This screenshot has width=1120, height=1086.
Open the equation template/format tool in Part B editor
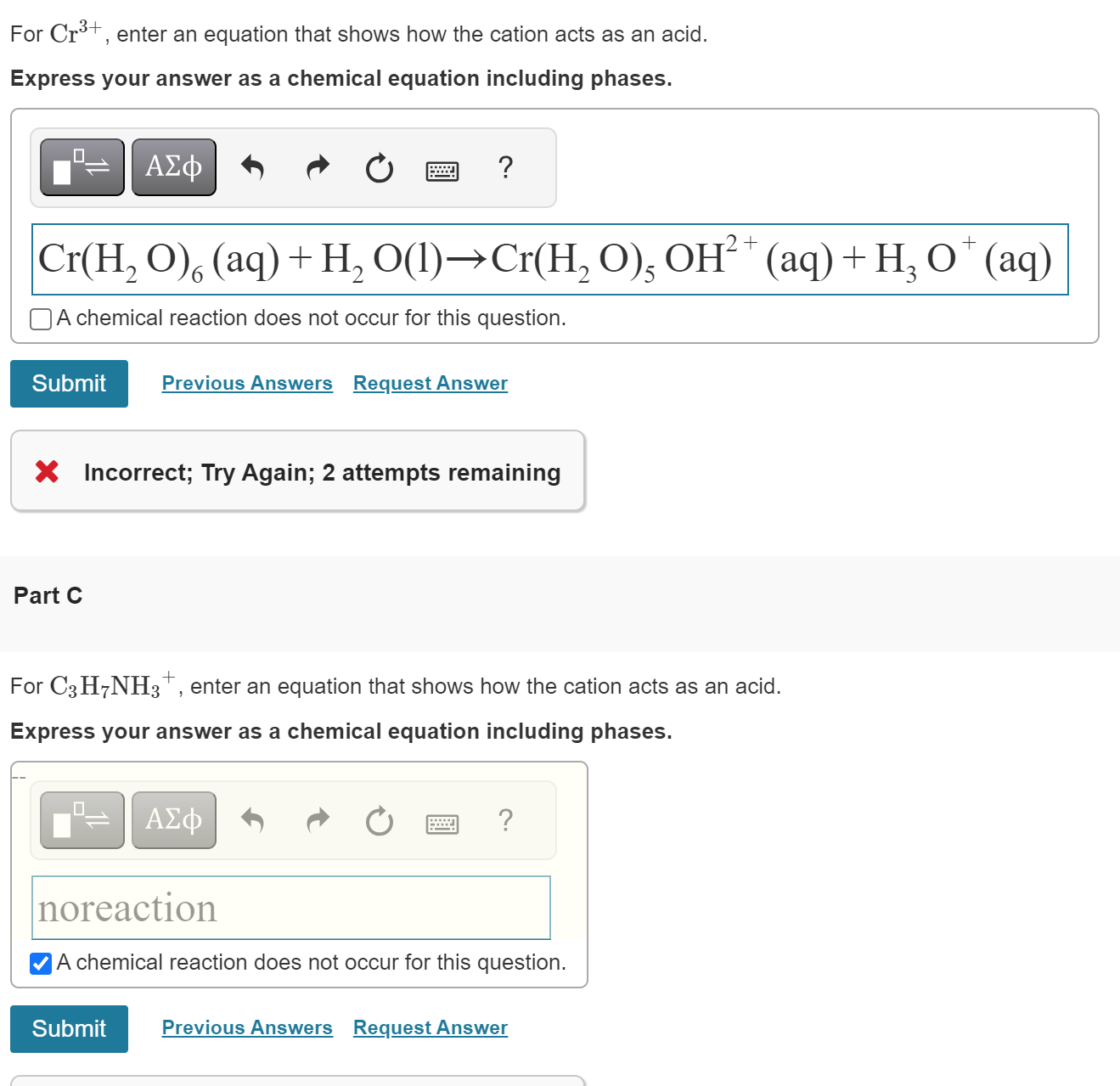(x=81, y=166)
